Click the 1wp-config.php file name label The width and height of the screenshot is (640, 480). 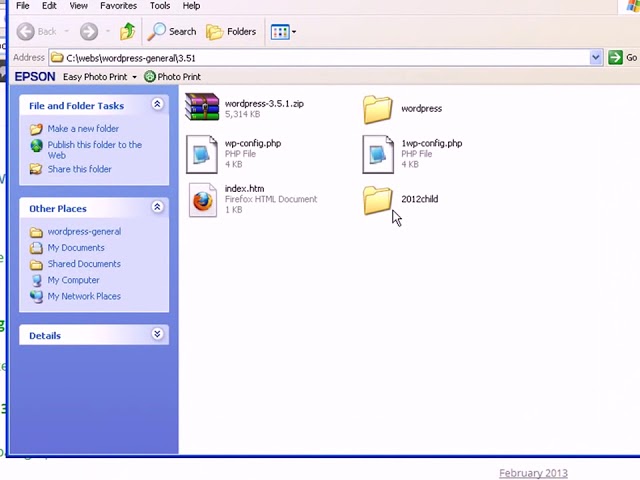[432, 143]
